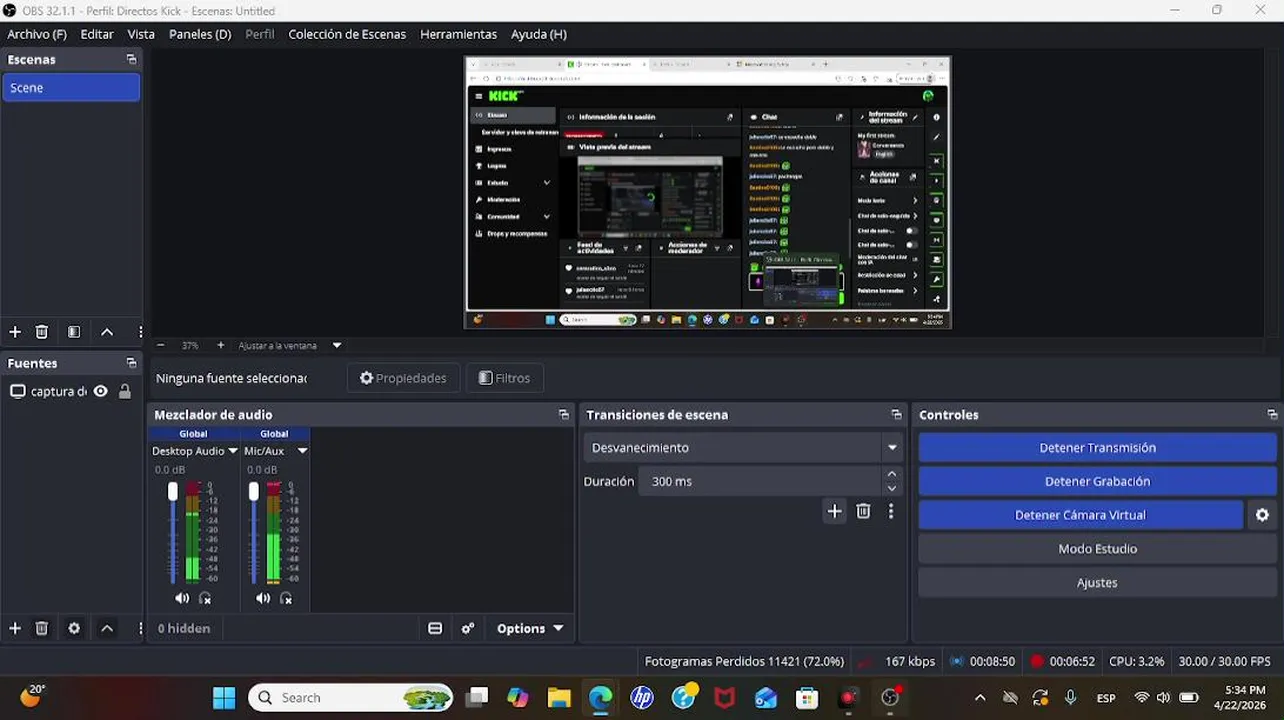
Task: Mute Desktop Audio with its speaker icon
Action: [181, 598]
